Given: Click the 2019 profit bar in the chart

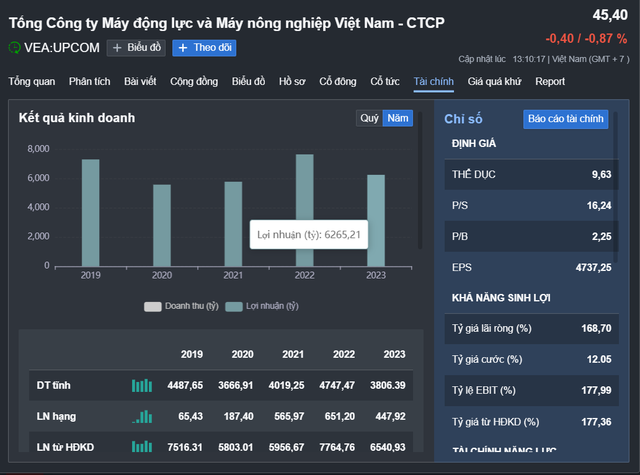Looking at the screenshot, I should [91, 213].
